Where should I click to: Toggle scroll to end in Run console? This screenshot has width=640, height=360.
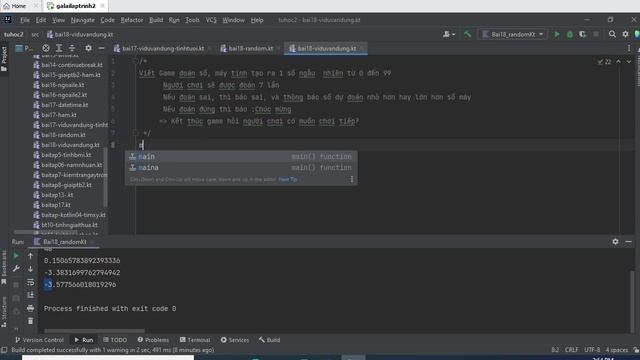tap(31, 295)
